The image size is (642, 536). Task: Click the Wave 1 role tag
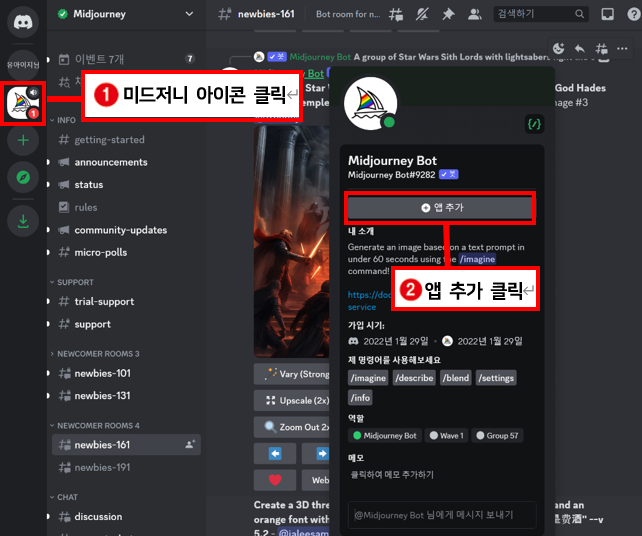pos(446,436)
